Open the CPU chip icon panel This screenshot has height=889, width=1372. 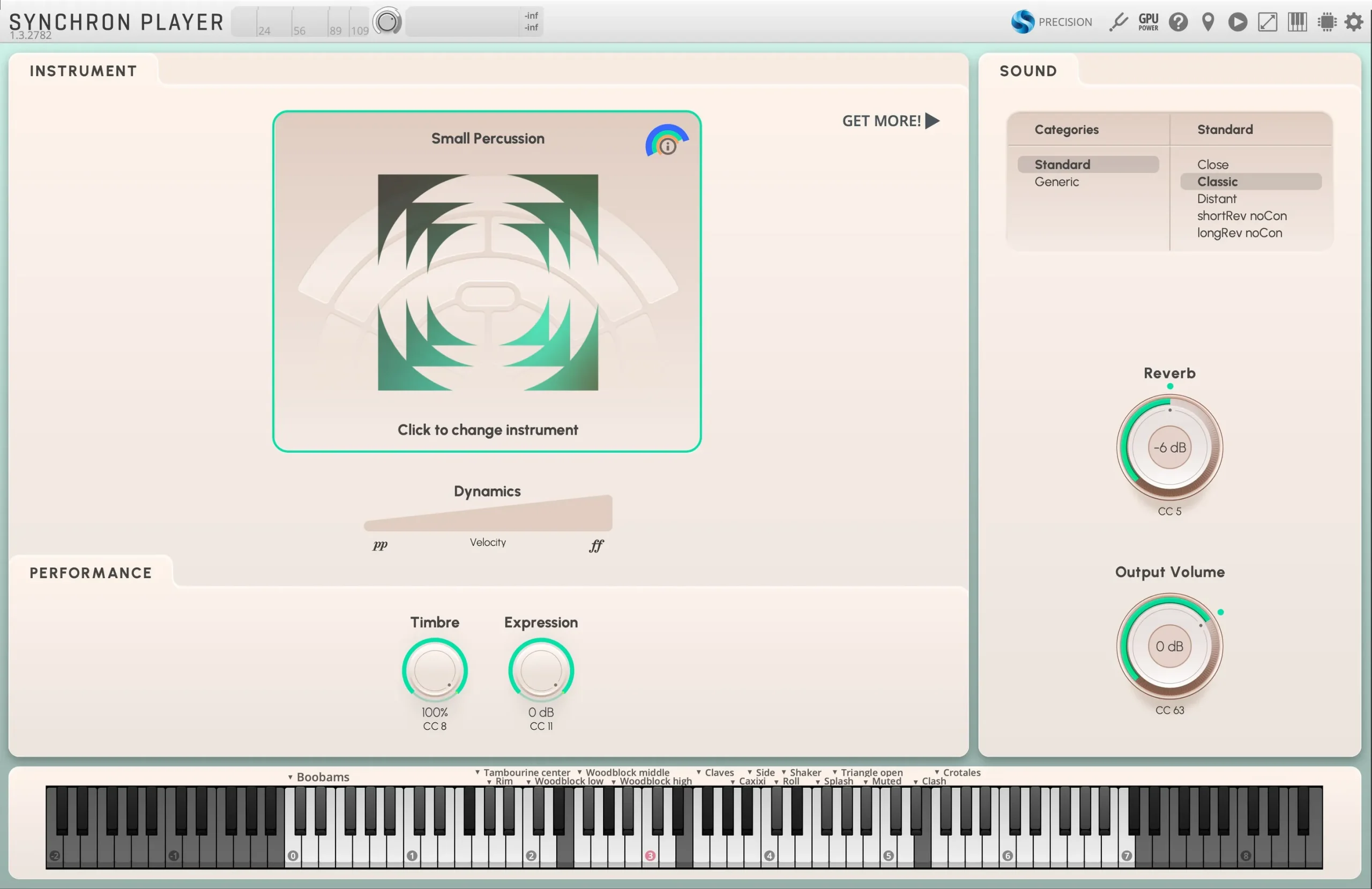[1326, 22]
